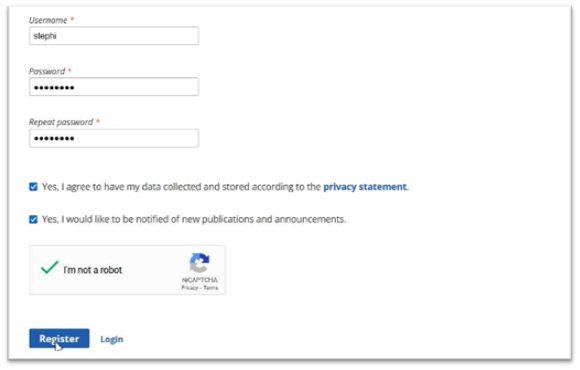Click the red asterisk beside Repeat password
This screenshot has height=370, width=580.
click(x=98, y=121)
